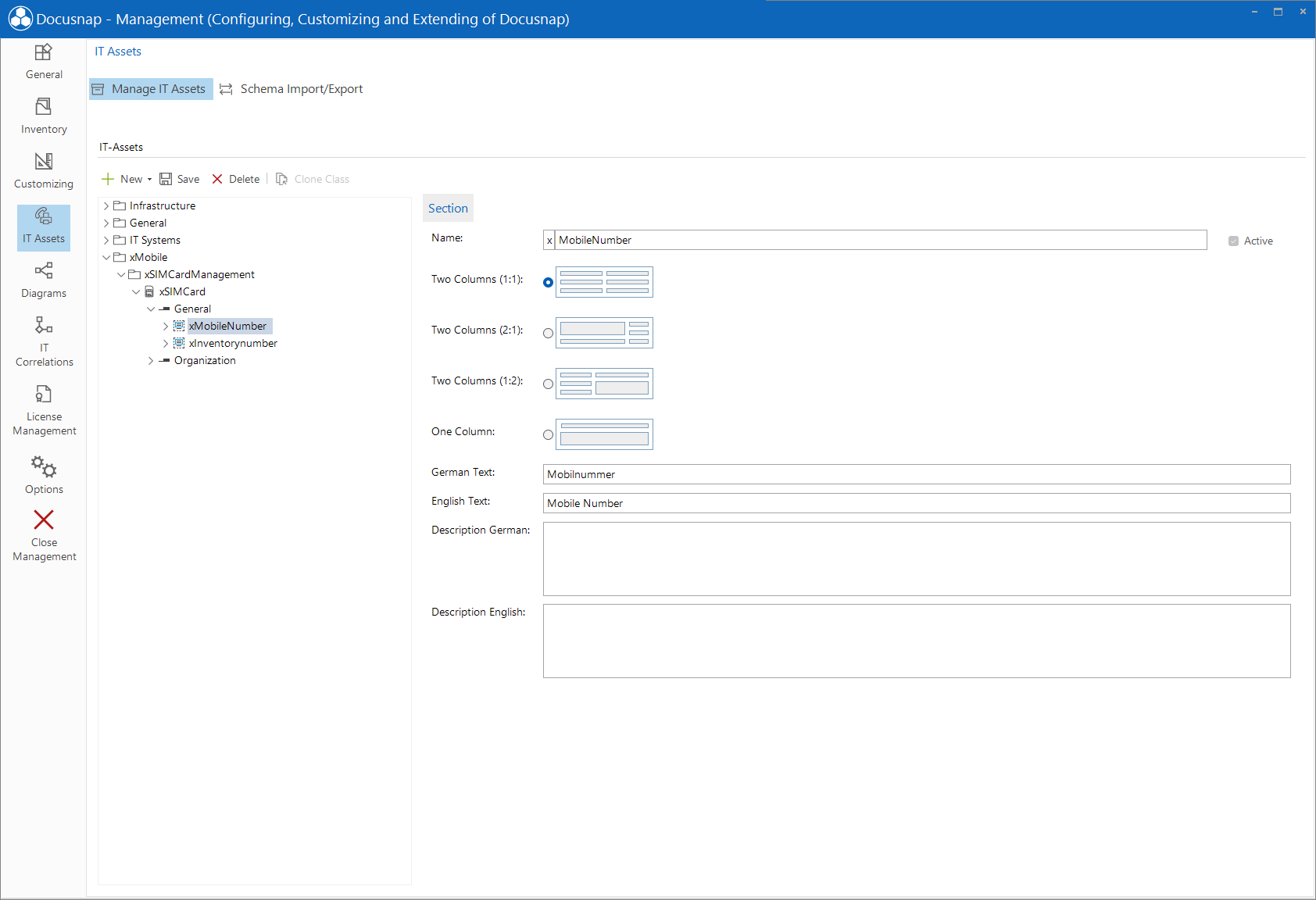1316x900 pixels.
Task: Open the Inventory sidebar section
Action: (x=44, y=116)
